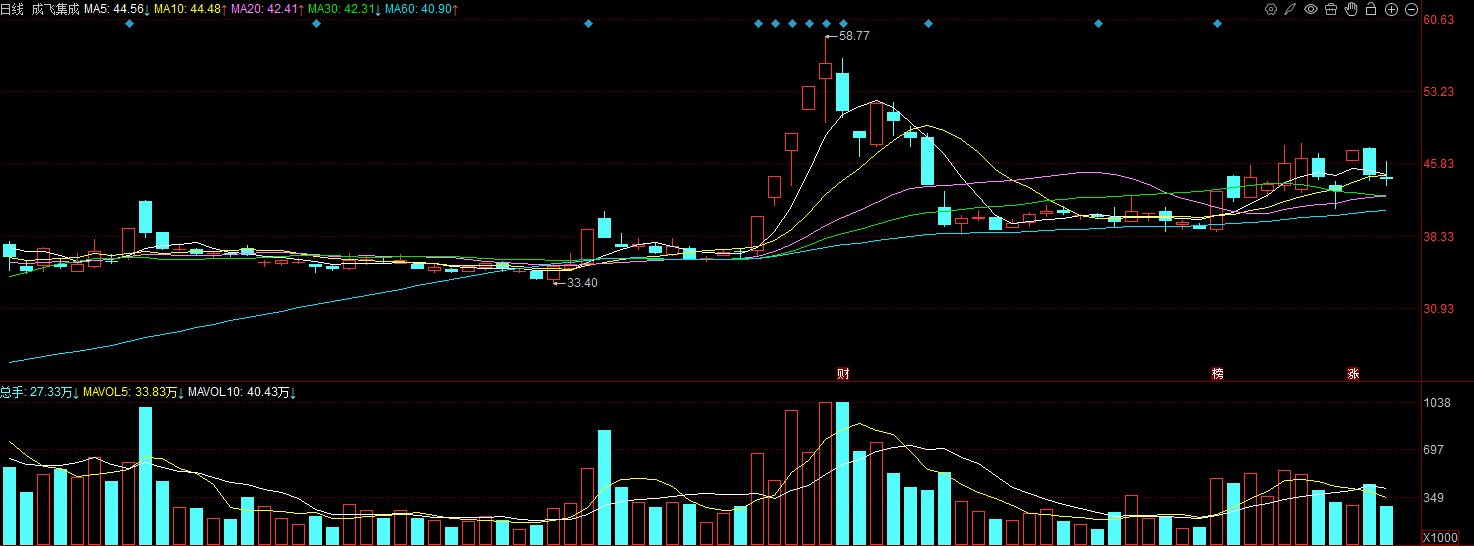The width and height of the screenshot is (1474, 546).
Task: Click diamond marker above the 榜 label
Action: (1217, 23)
